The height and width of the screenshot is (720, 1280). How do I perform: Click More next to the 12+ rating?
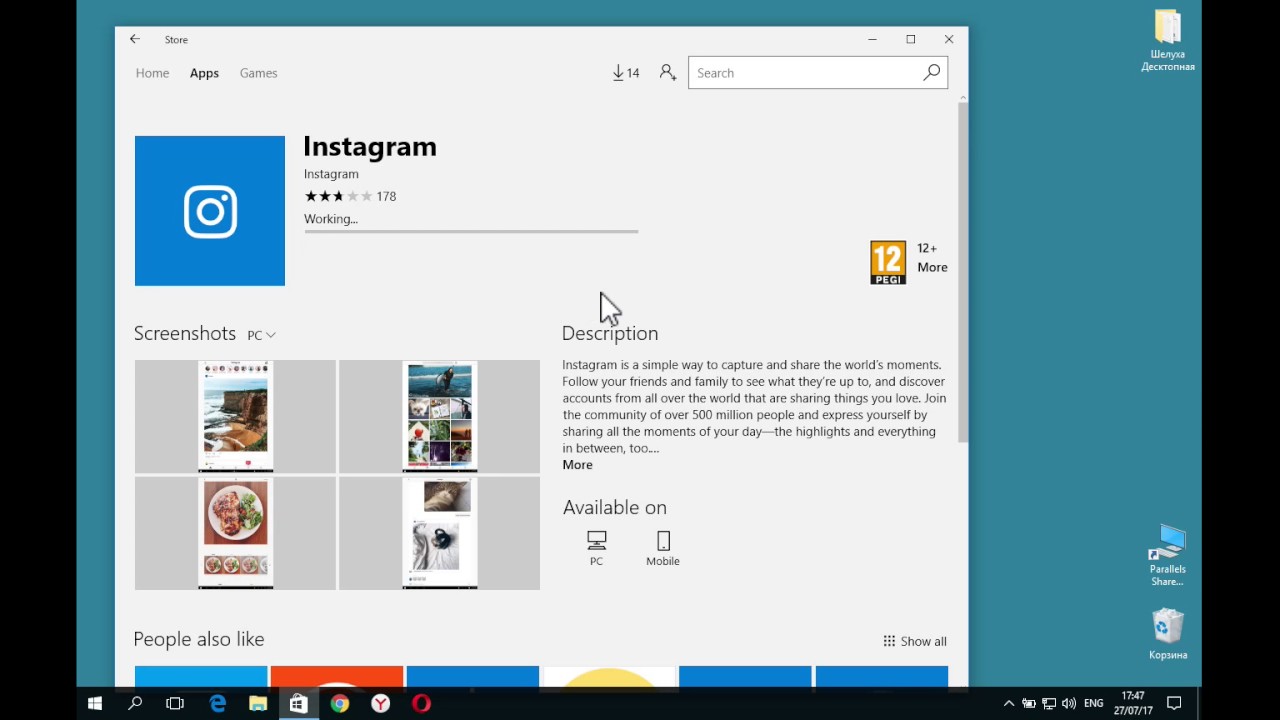tap(932, 267)
